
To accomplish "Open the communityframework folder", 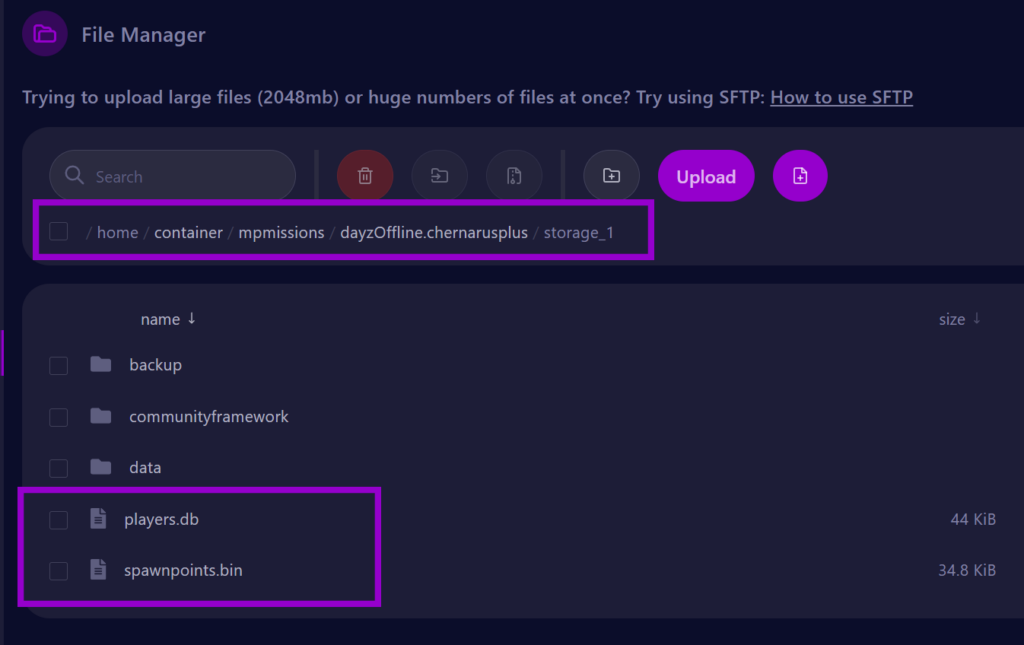I will [208, 417].
